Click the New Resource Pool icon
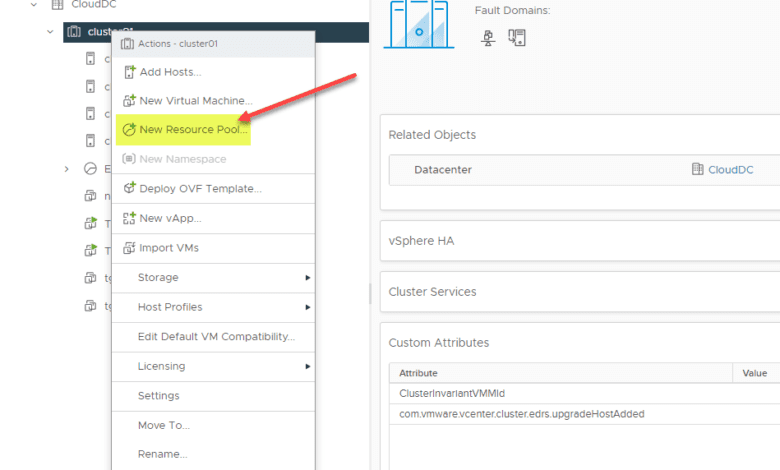The width and height of the screenshot is (780, 470). point(129,129)
